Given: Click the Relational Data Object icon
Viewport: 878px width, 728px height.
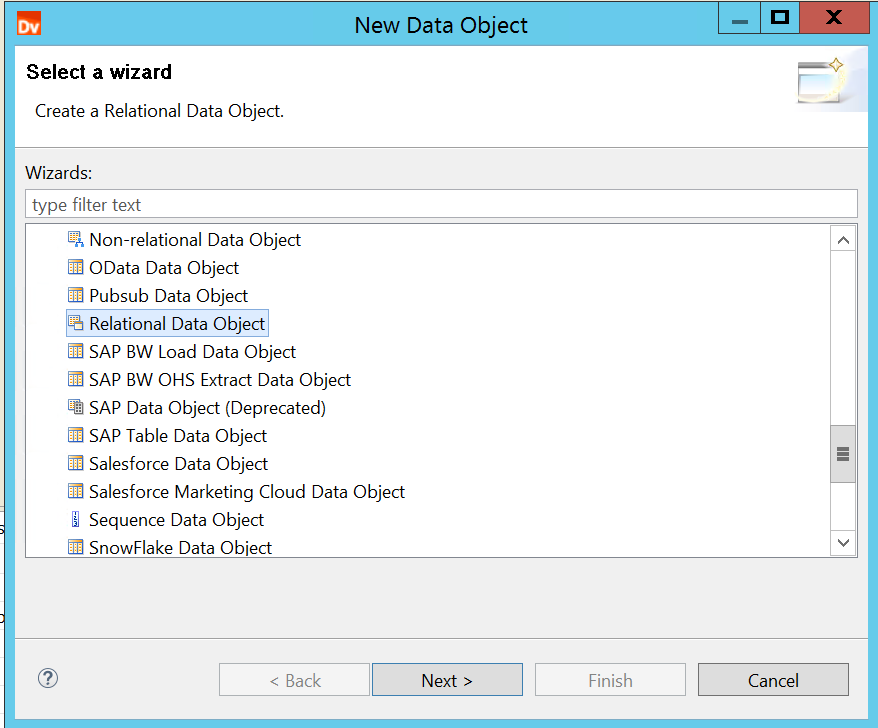Looking at the screenshot, I should coord(75,324).
